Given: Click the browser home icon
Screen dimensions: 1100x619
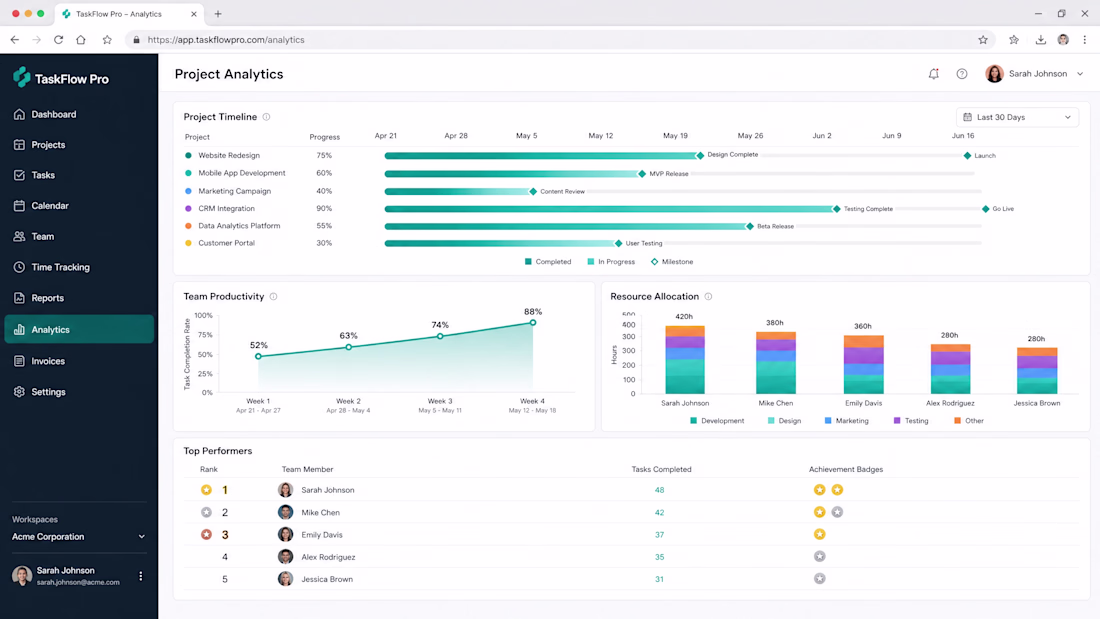Looking at the screenshot, I should click(81, 40).
